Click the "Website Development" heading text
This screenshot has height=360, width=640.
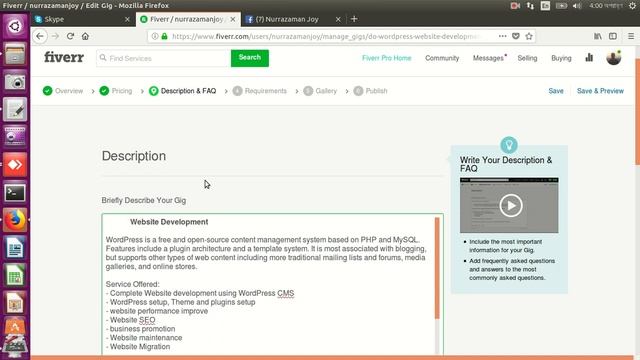pyautogui.click(x=169, y=222)
